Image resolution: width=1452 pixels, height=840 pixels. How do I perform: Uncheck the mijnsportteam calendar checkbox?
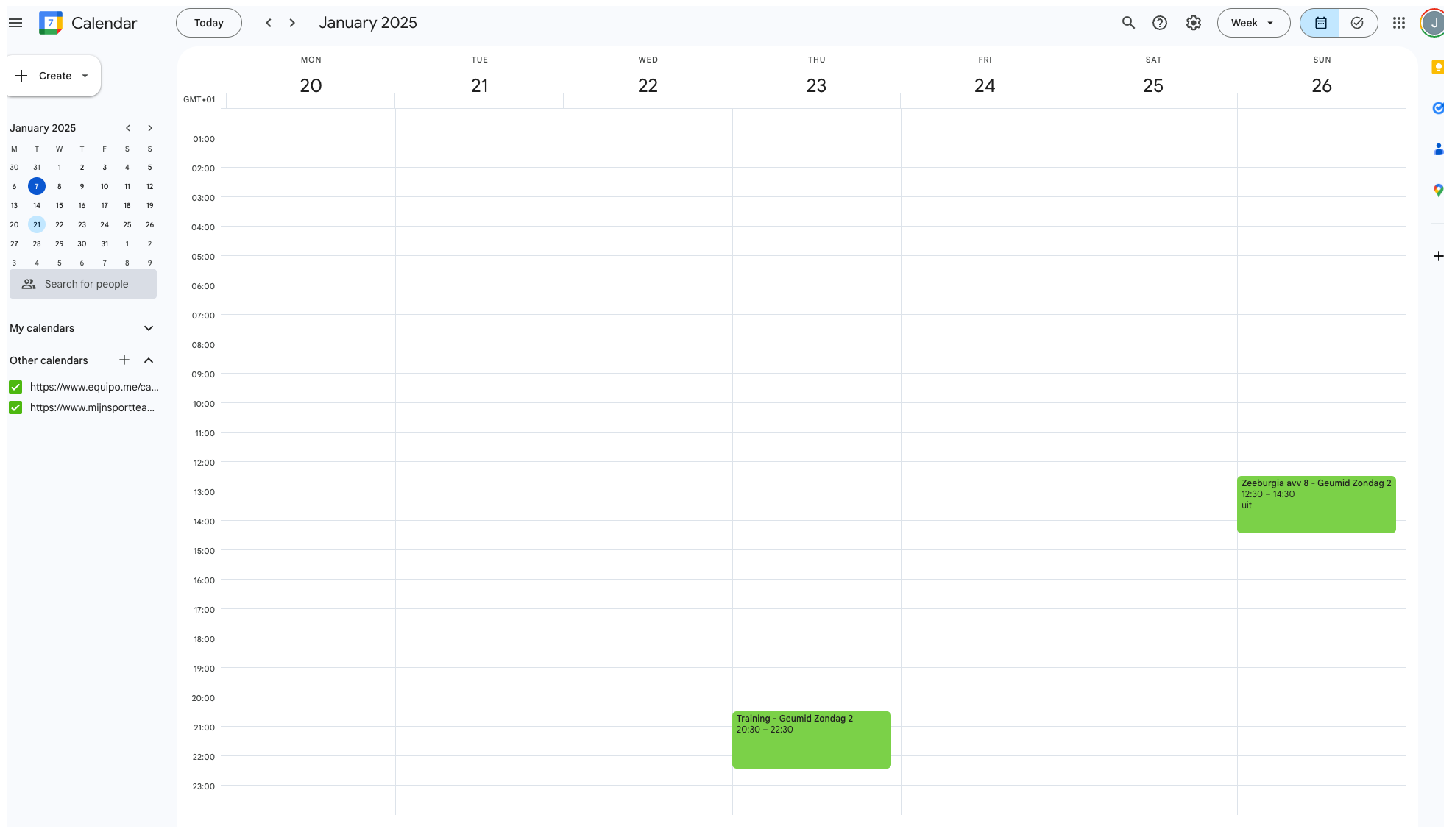[15, 407]
